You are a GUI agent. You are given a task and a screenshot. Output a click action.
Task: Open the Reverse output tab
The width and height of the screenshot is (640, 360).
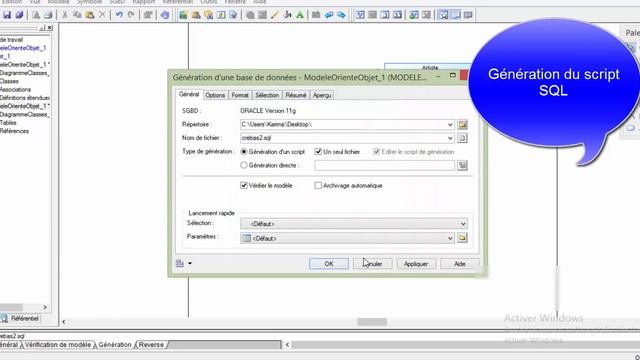(151, 345)
